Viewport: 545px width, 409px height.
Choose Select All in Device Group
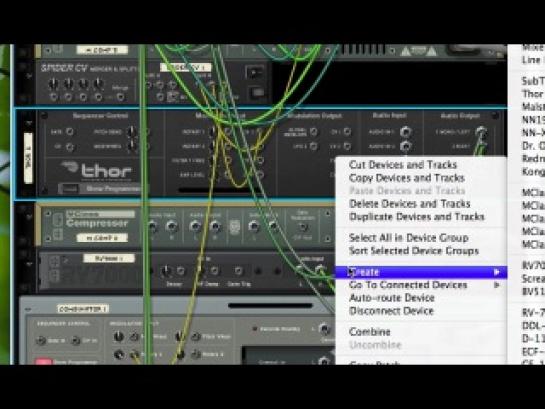click(x=408, y=238)
